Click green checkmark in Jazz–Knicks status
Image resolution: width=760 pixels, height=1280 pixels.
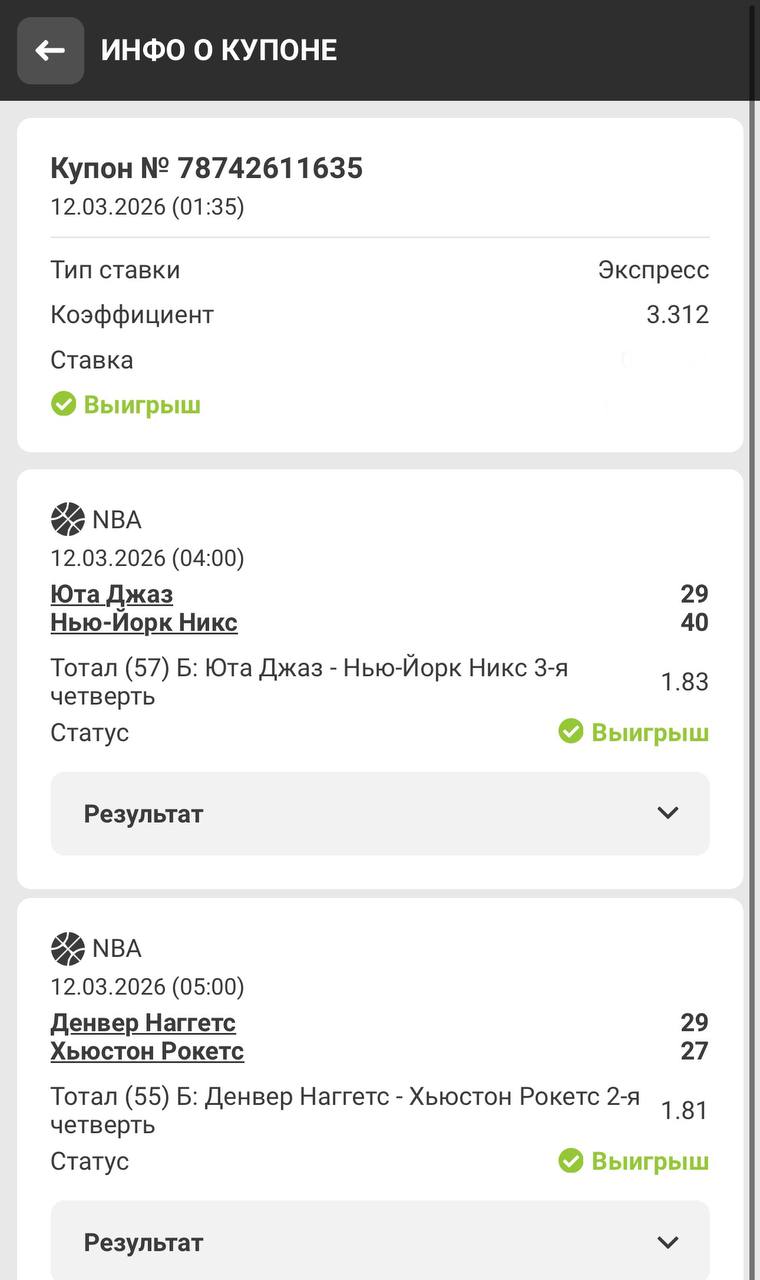tap(571, 732)
